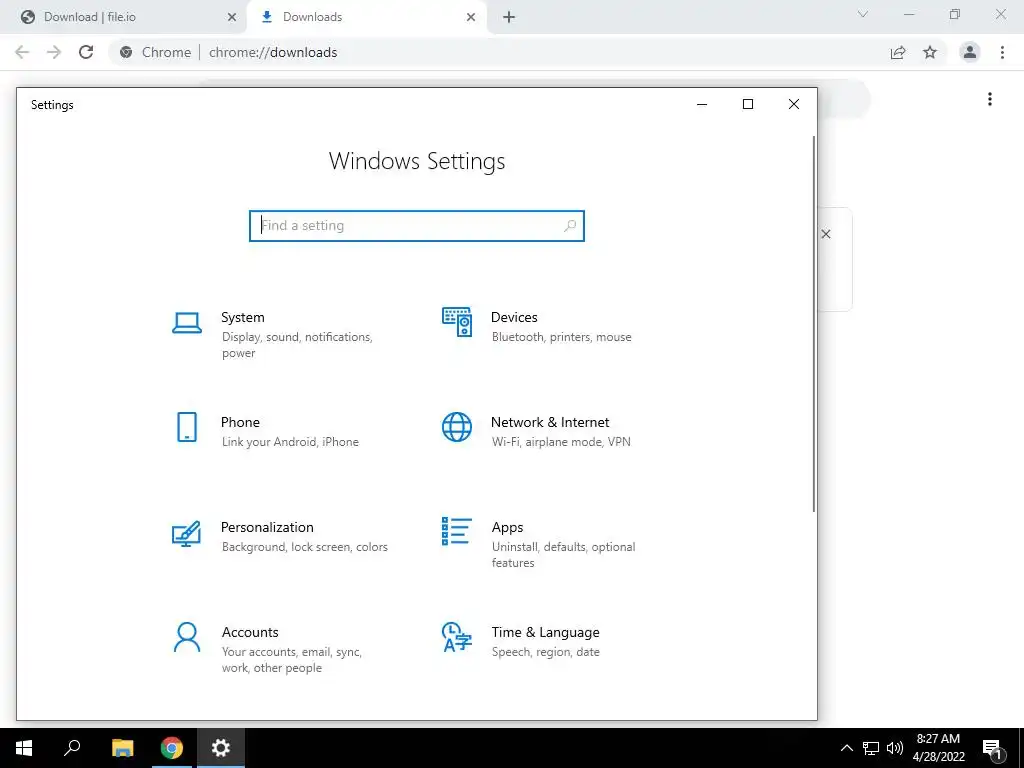Open the taskbar clock and date
Image resolution: width=1024 pixels, height=768 pixels.
point(938,748)
